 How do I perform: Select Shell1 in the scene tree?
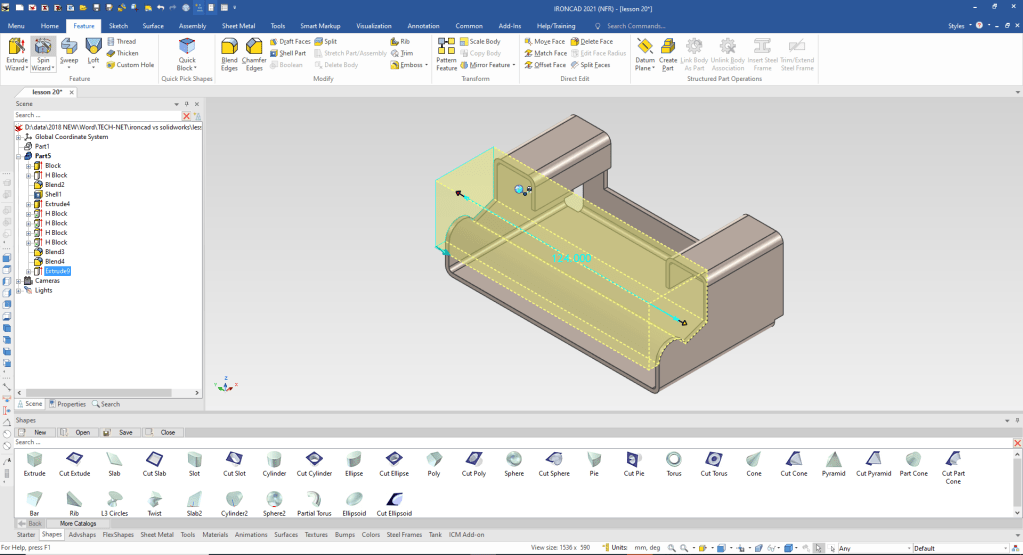pos(53,194)
